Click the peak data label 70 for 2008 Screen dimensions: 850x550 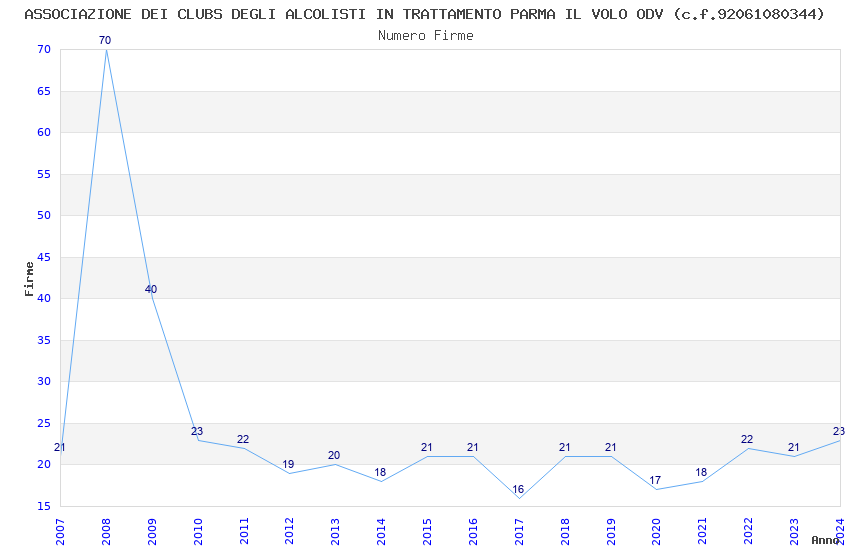[x=105, y=40]
